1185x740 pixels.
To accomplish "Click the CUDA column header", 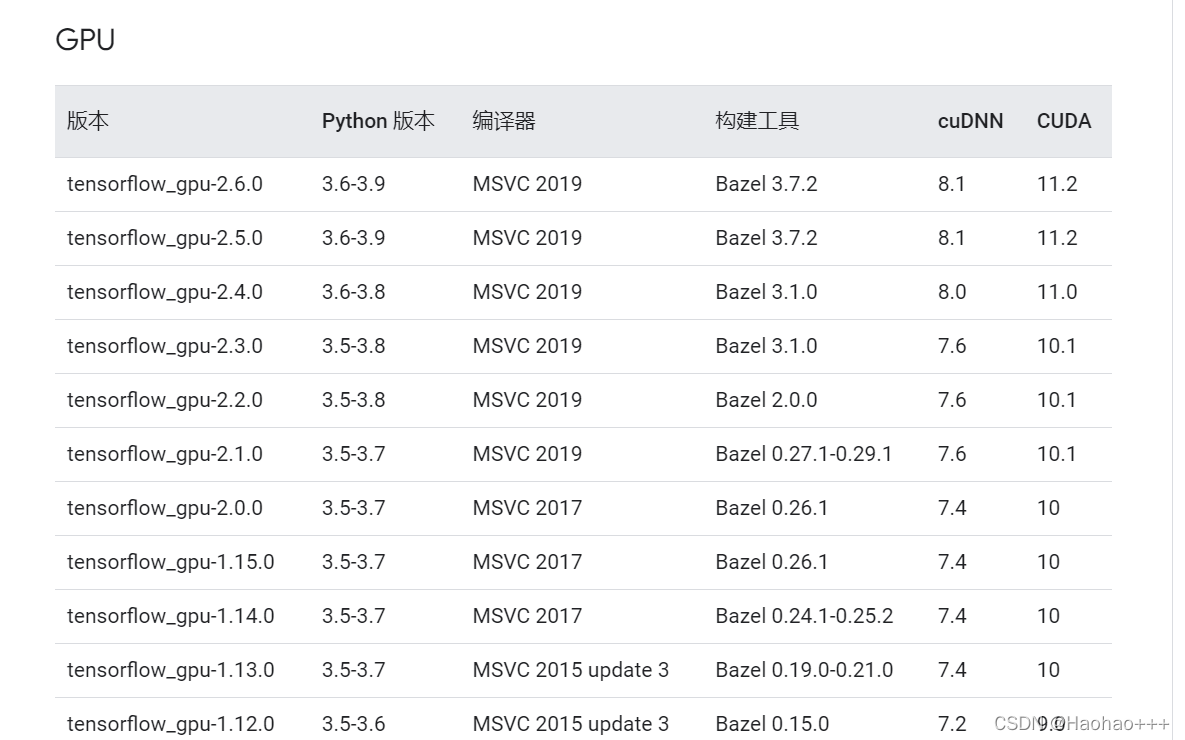I will (x=1064, y=121).
